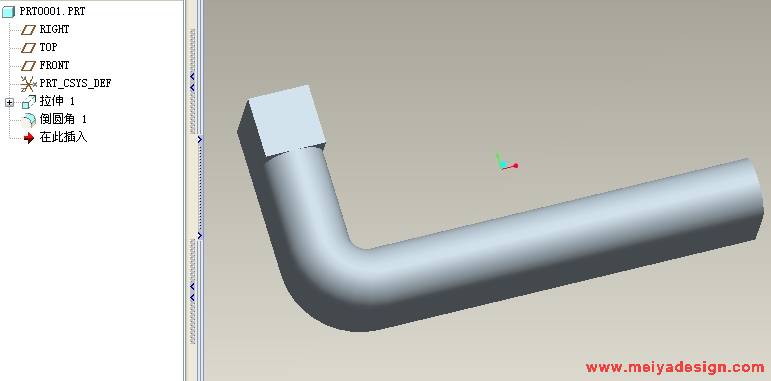Click the 拉伸 1 extrude feature icon

(x=29, y=102)
